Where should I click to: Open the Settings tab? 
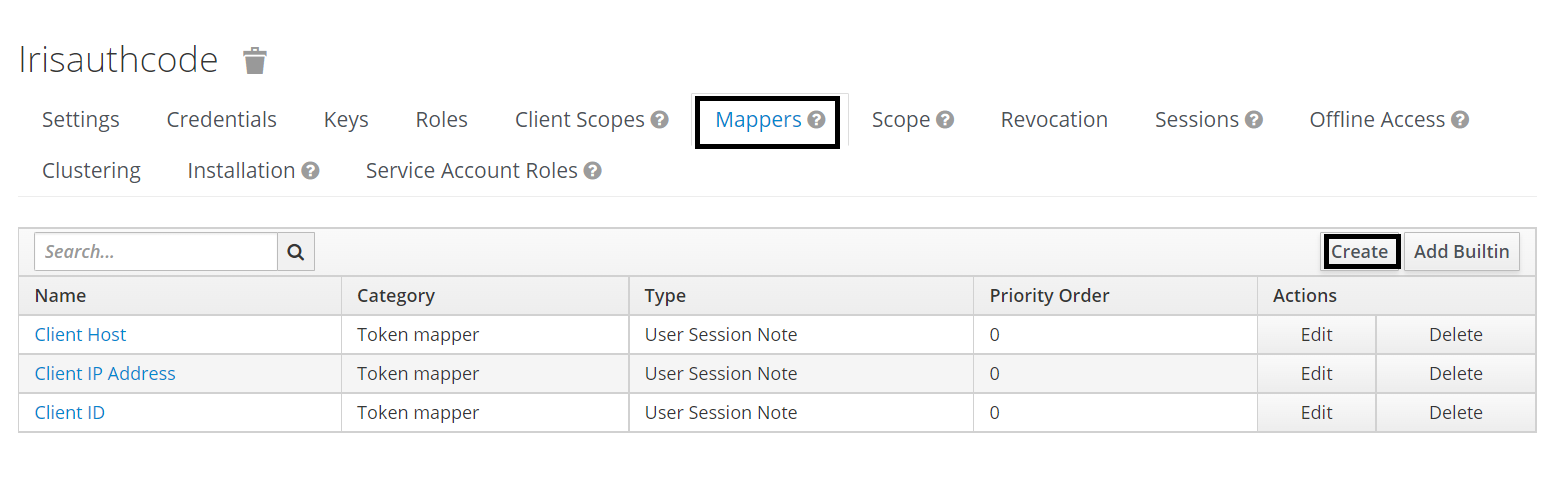pos(81,120)
